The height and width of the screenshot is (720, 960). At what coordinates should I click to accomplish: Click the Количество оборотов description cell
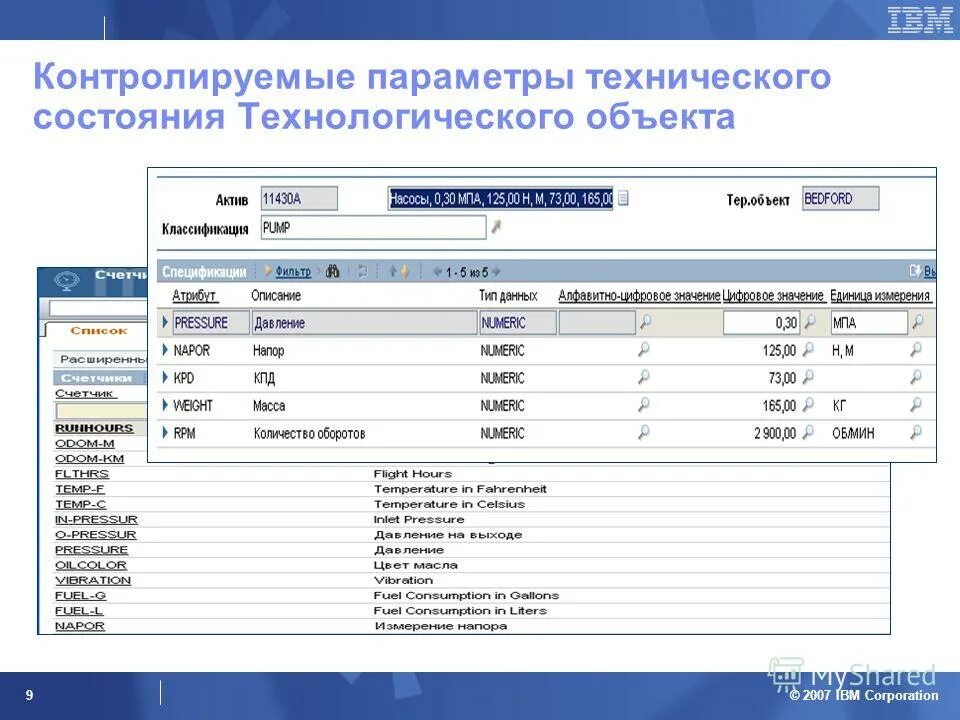[309, 433]
